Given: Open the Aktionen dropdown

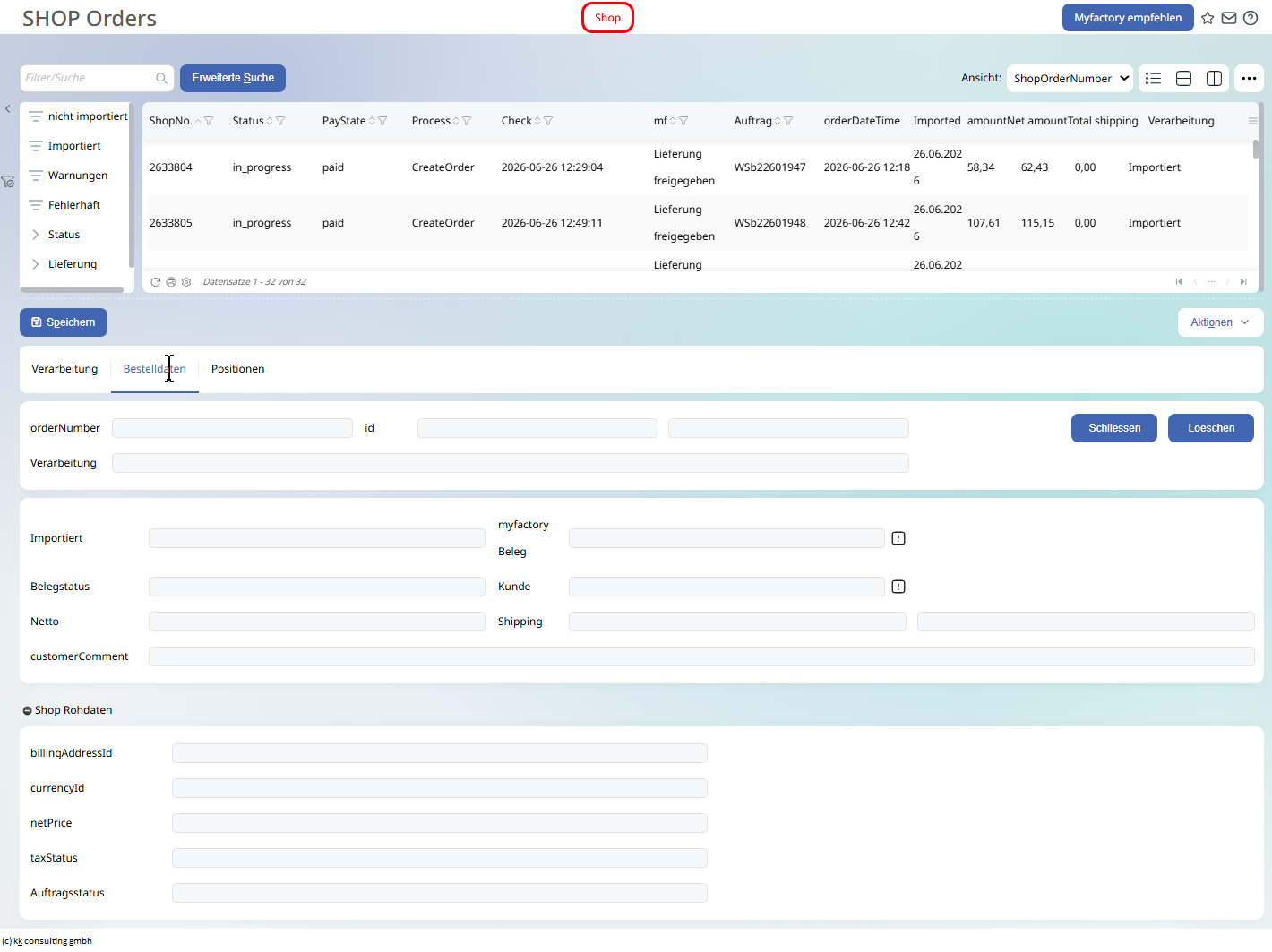Looking at the screenshot, I should tap(1220, 322).
